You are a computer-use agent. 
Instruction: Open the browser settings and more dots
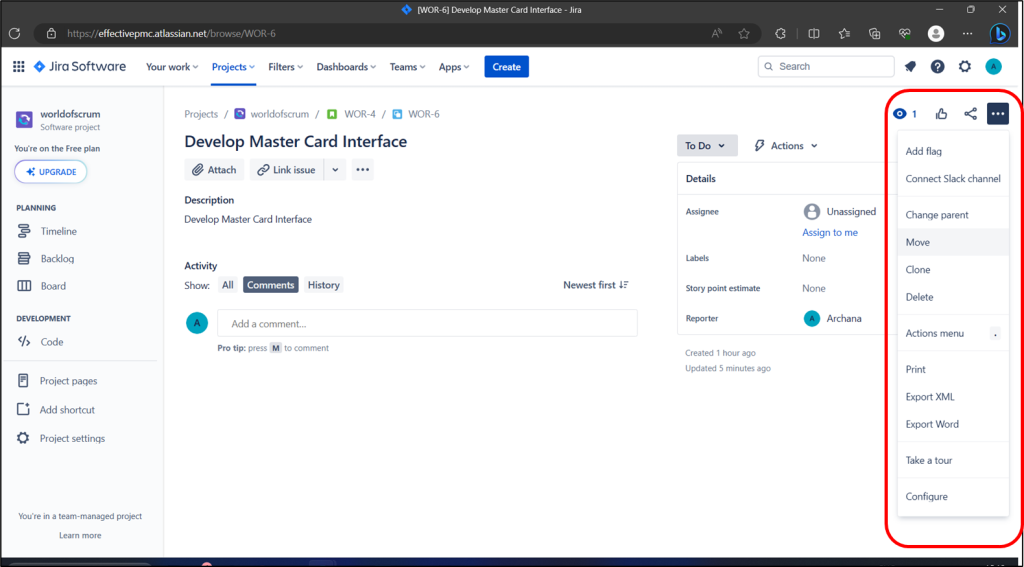coord(968,33)
